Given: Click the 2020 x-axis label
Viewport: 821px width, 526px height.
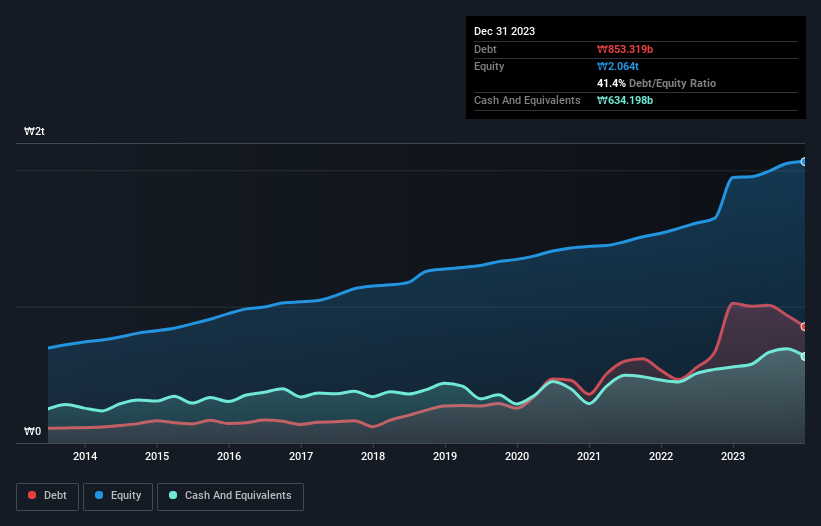Looking at the screenshot, I should (517, 456).
